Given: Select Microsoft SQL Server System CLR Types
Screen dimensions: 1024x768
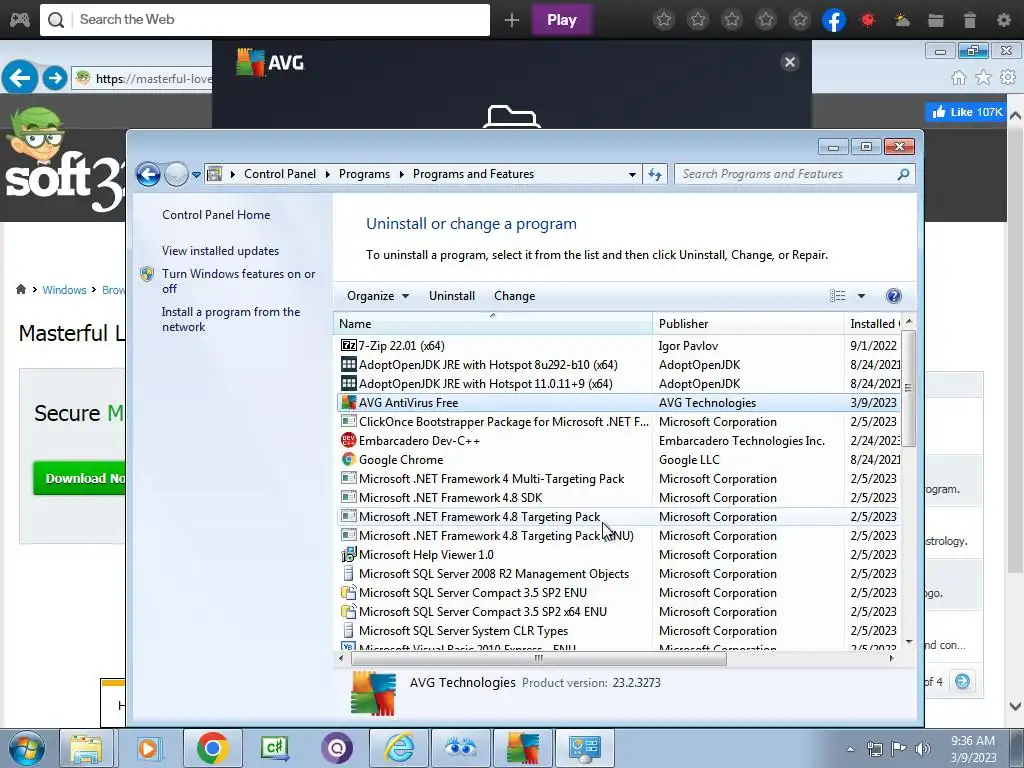Looking at the screenshot, I should click(619, 631).
